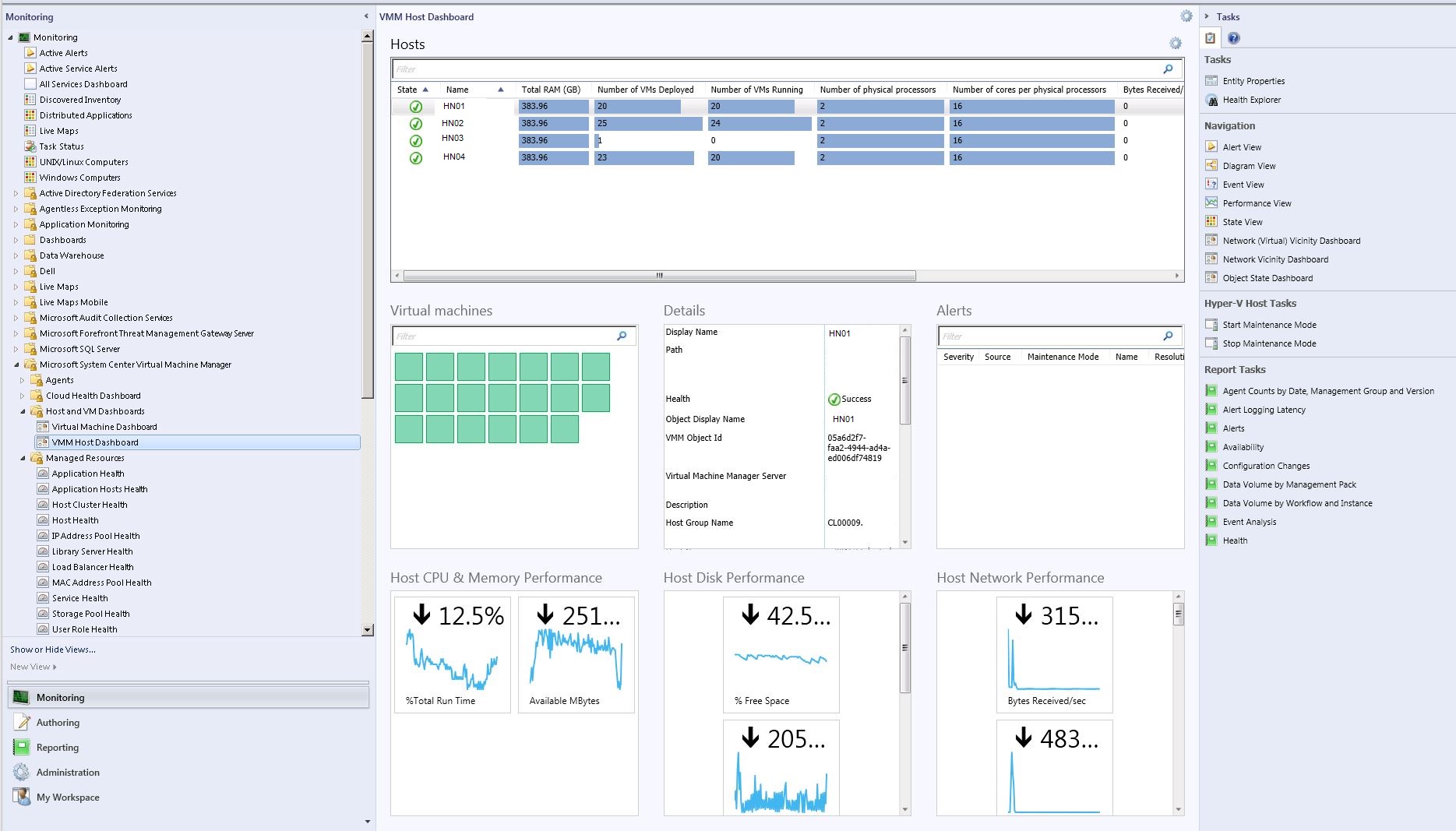Open the Hosts widget settings gear
The width and height of the screenshot is (1456, 831).
pyautogui.click(x=1176, y=44)
